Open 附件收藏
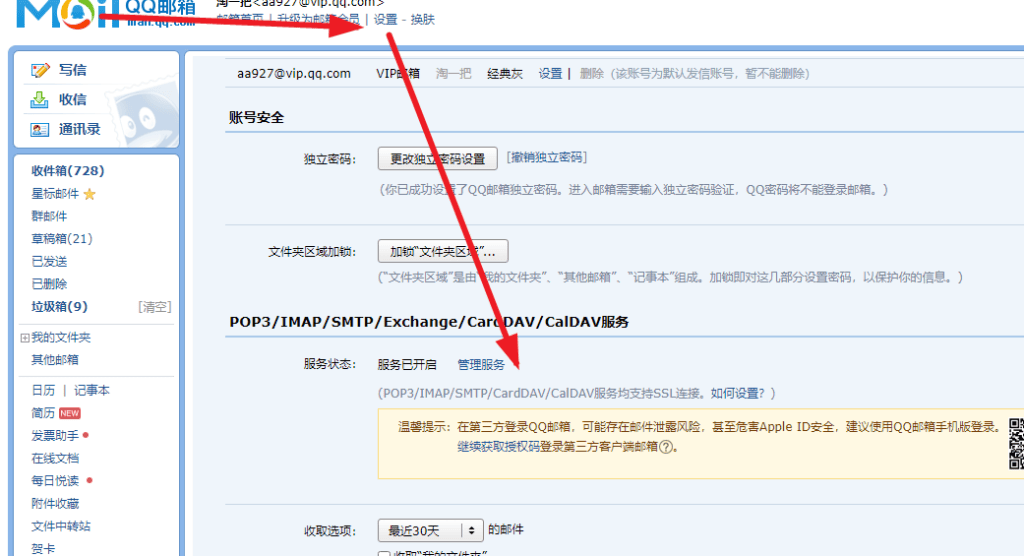1024x556 pixels. point(55,503)
